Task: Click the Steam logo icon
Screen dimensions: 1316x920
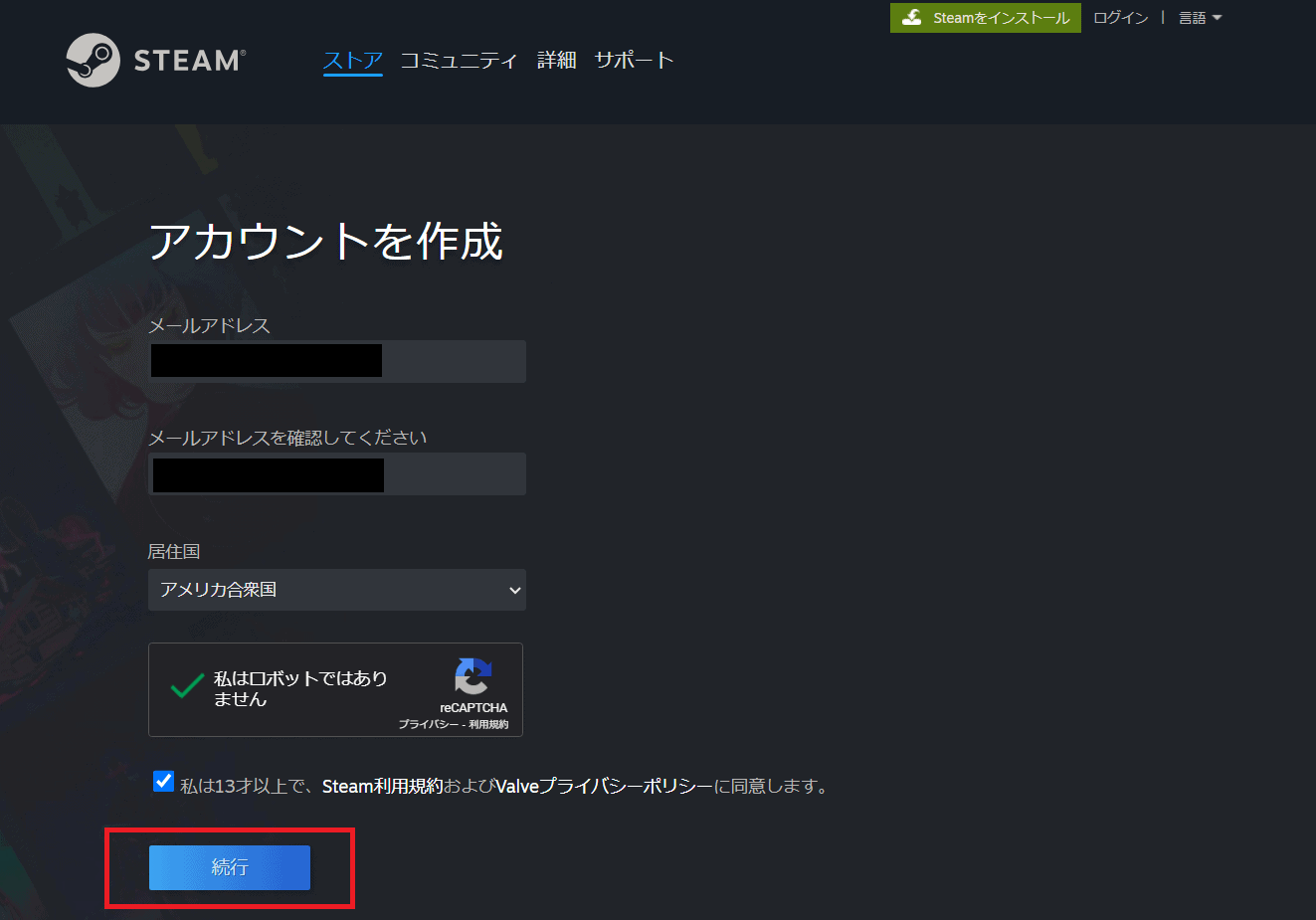Action: click(x=94, y=61)
